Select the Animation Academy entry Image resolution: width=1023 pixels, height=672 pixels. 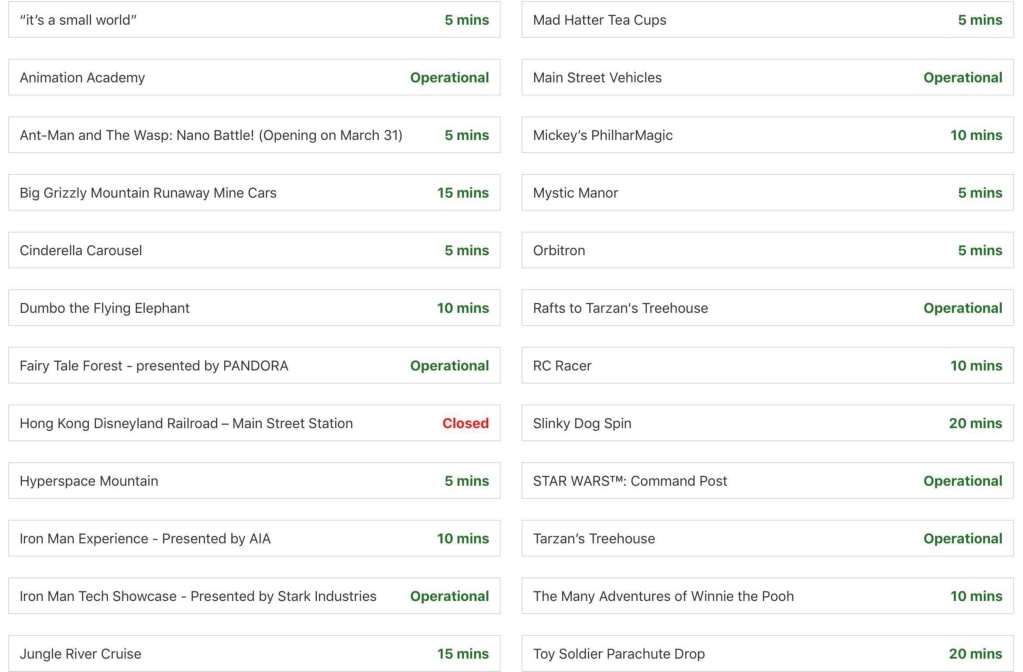(254, 78)
